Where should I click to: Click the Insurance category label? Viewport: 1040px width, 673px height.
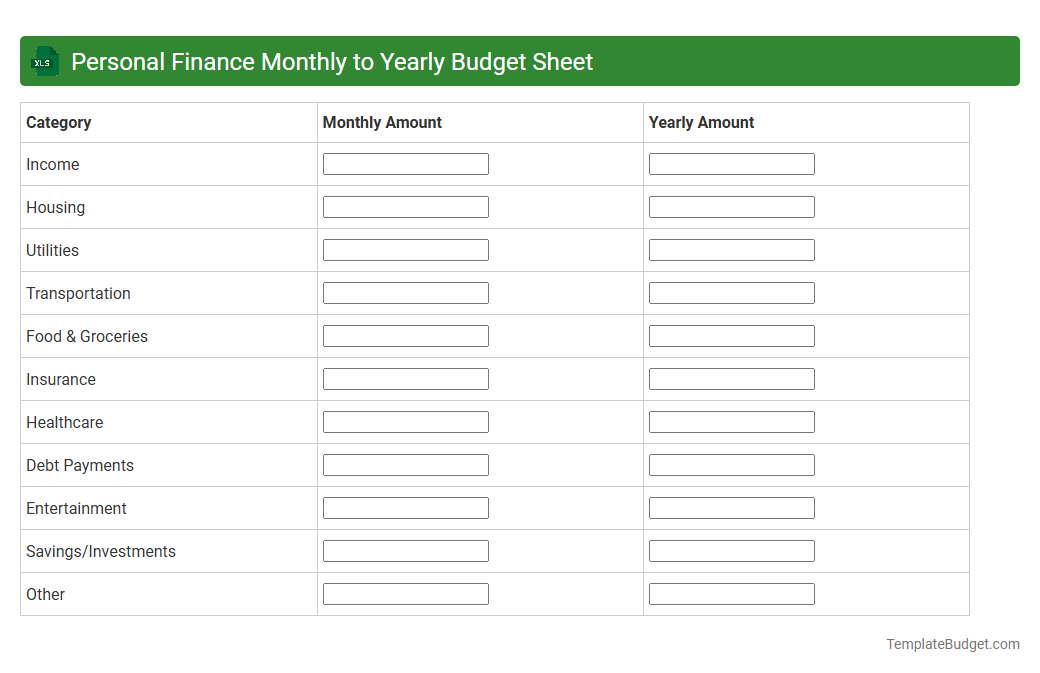click(61, 379)
